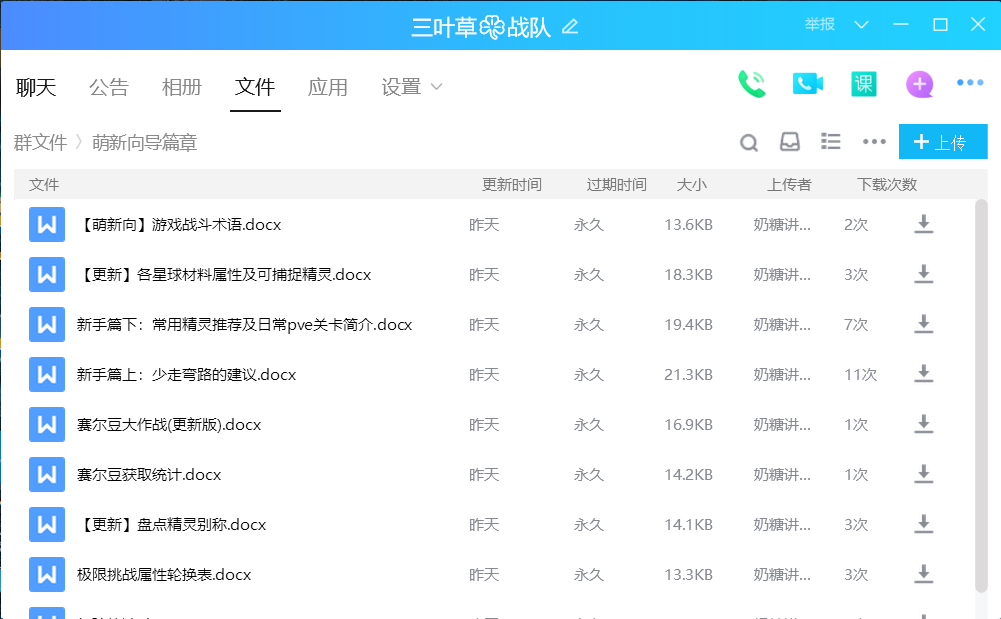Select file 【萌新向】游戏战斗术语.docx

point(179,225)
